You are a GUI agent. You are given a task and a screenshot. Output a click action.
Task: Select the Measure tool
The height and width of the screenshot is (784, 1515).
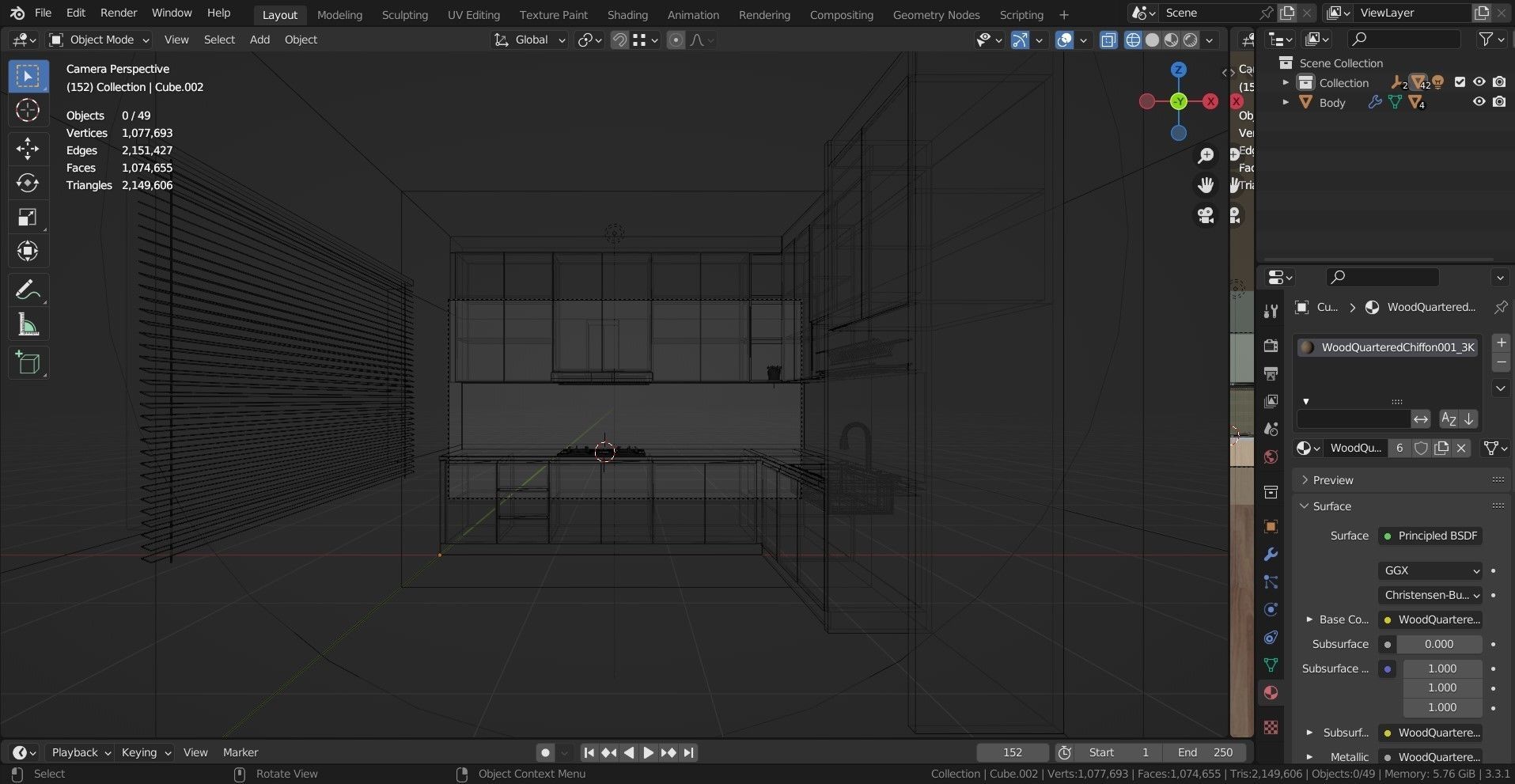pos(28,324)
